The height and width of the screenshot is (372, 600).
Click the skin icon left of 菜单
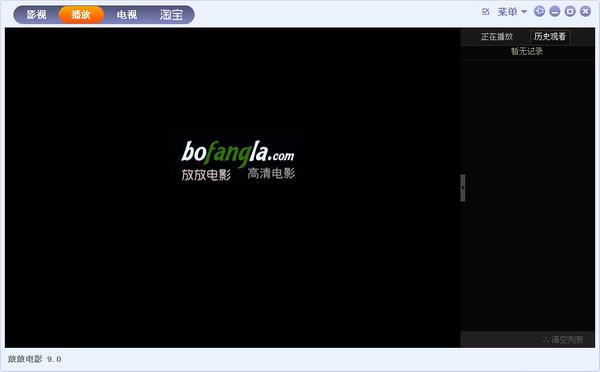point(486,12)
